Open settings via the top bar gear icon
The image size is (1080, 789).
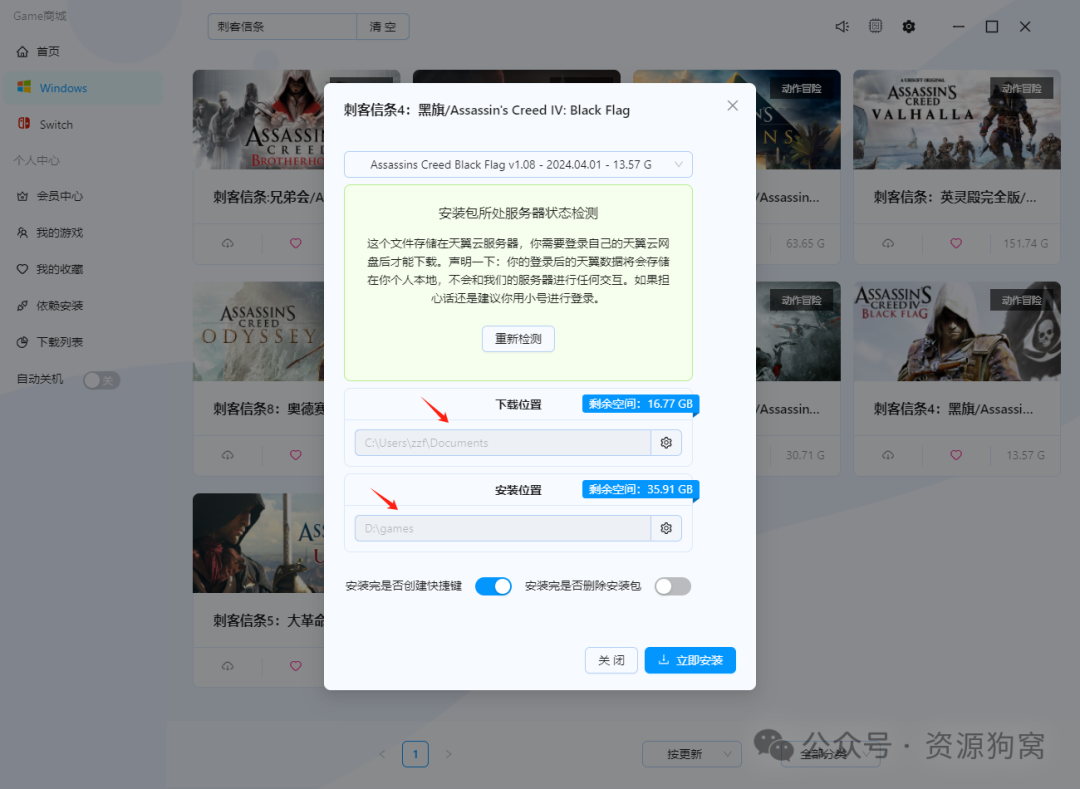(x=909, y=27)
